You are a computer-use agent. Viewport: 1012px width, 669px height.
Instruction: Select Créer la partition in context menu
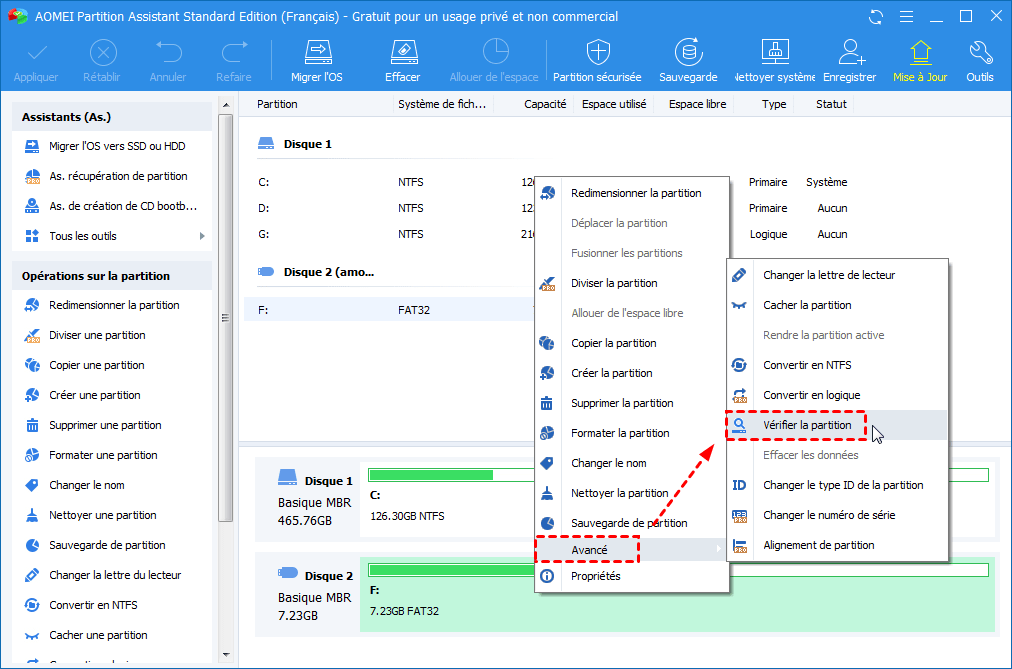pyautogui.click(x=632, y=373)
